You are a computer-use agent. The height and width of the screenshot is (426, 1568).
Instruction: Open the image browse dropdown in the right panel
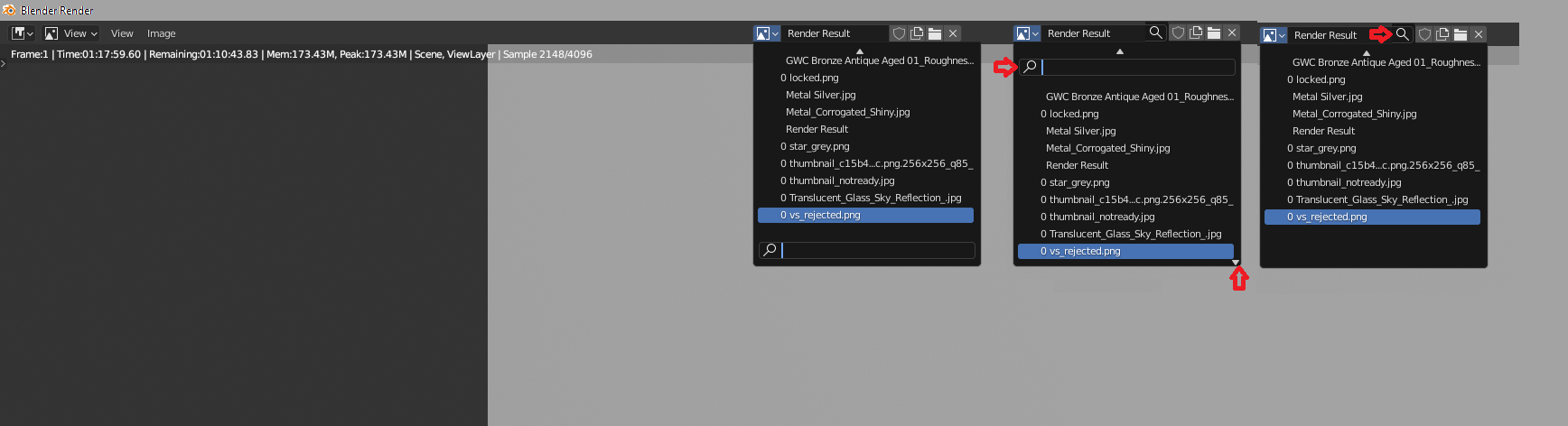click(1274, 35)
